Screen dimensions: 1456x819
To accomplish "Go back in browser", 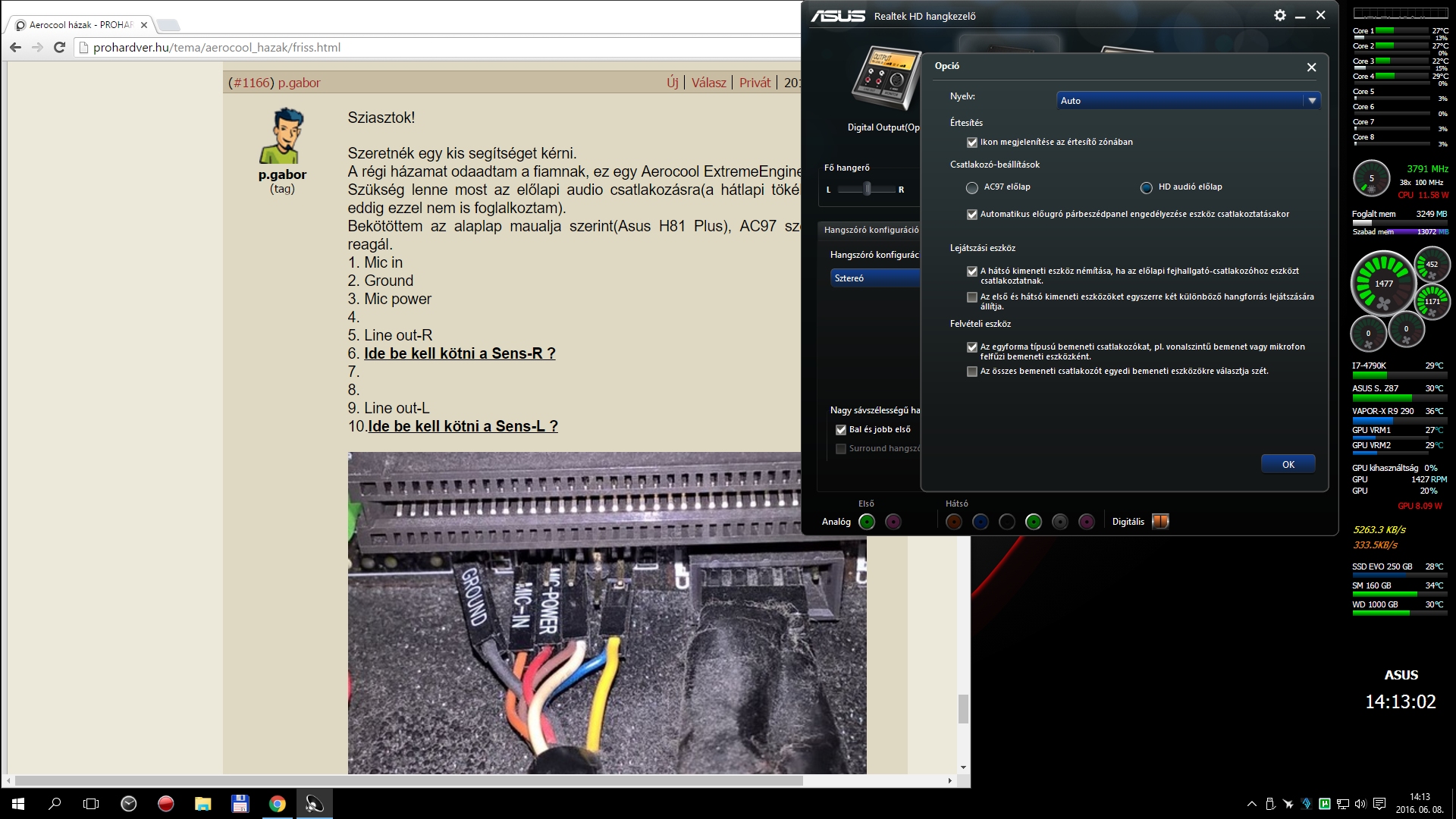I will tap(15, 47).
